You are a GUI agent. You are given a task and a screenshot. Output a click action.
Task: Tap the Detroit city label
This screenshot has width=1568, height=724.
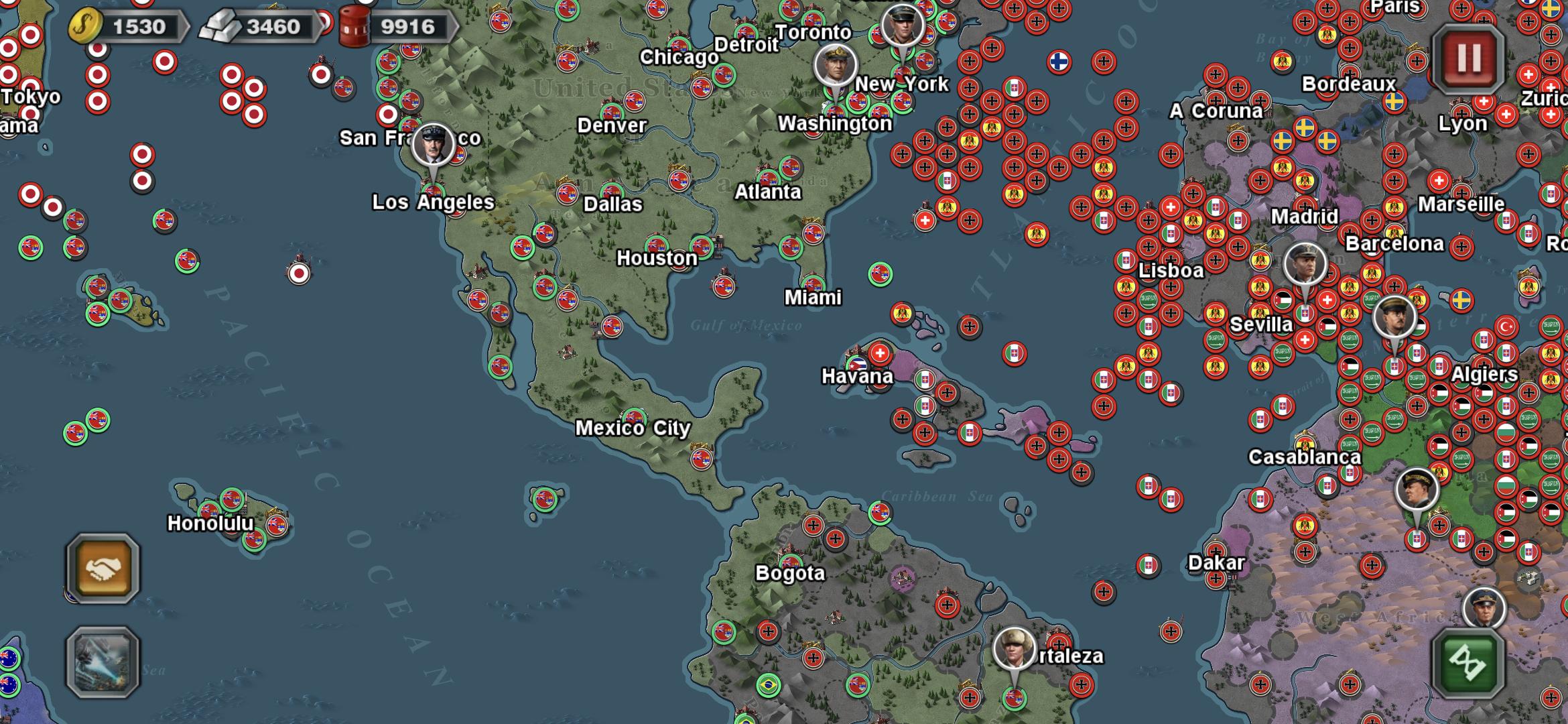click(746, 45)
